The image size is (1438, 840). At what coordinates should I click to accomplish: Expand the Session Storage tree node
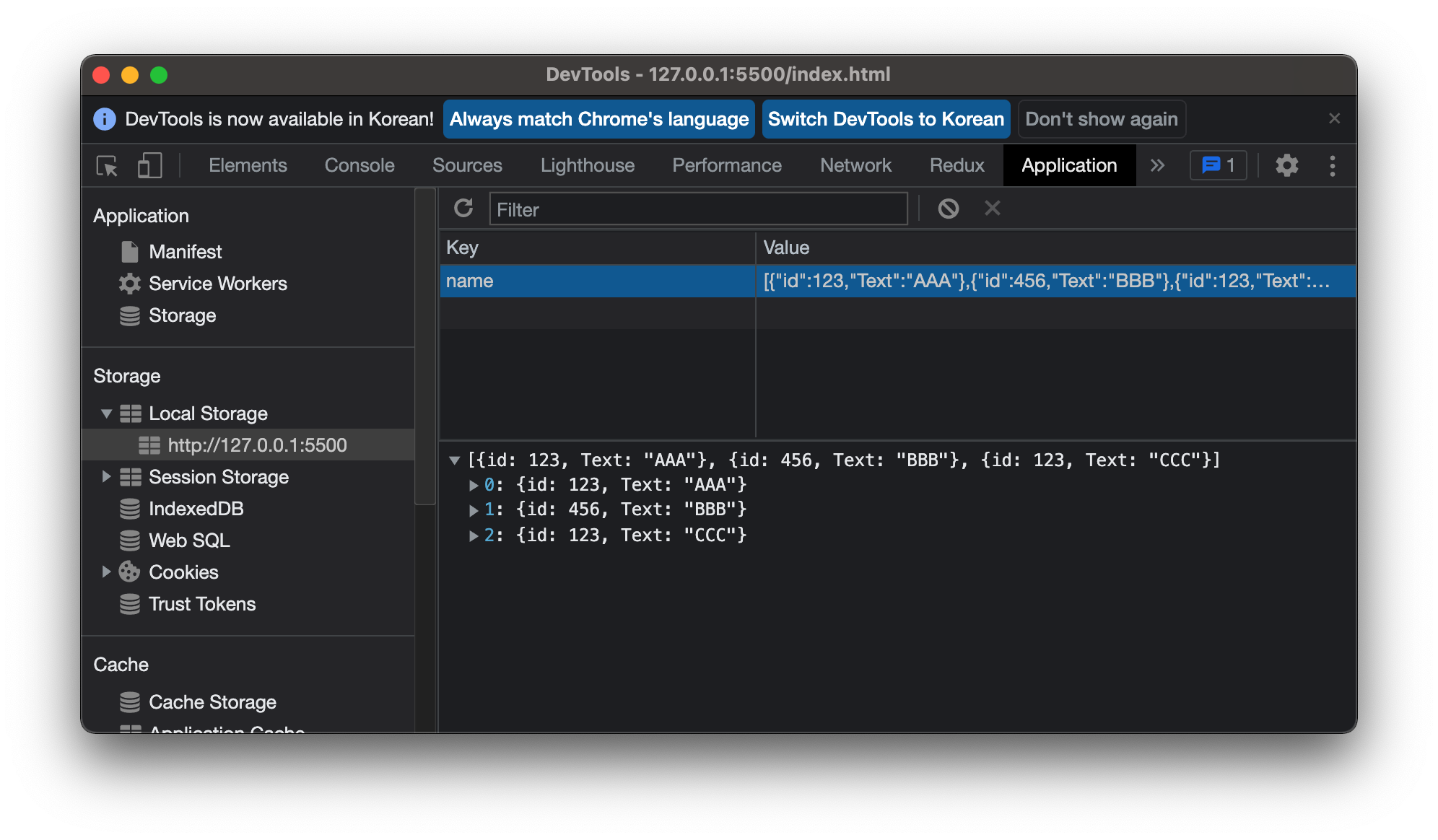(x=106, y=476)
